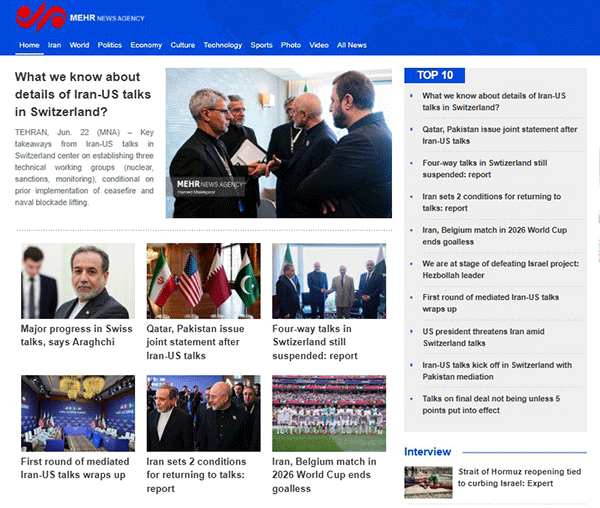Click the four-way talks group photo thumbnail
Image resolution: width=600 pixels, height=508 pixels.
click(329, 281)
